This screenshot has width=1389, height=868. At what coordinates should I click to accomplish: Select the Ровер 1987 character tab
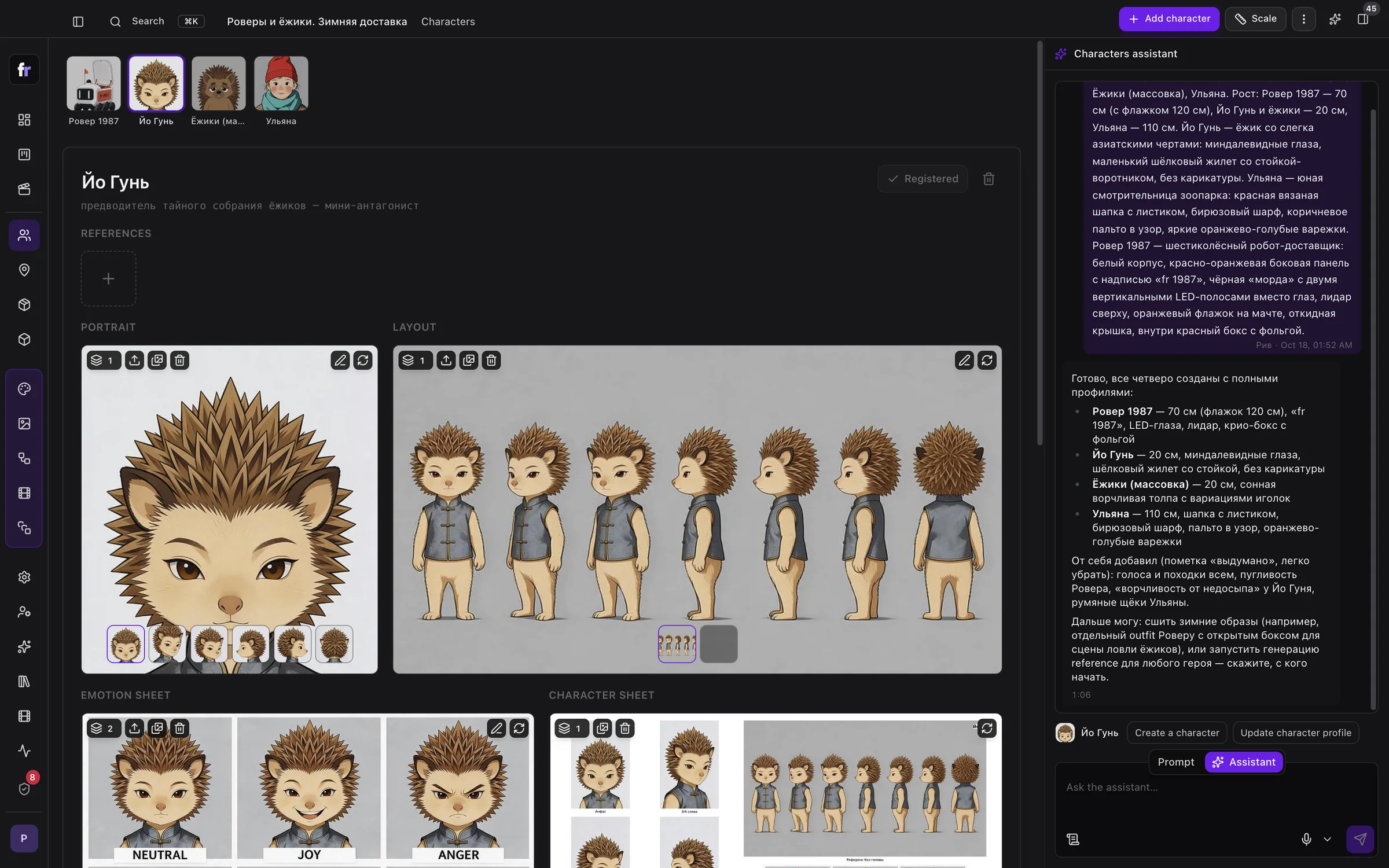pyautogui.click(x=94, y=91)
